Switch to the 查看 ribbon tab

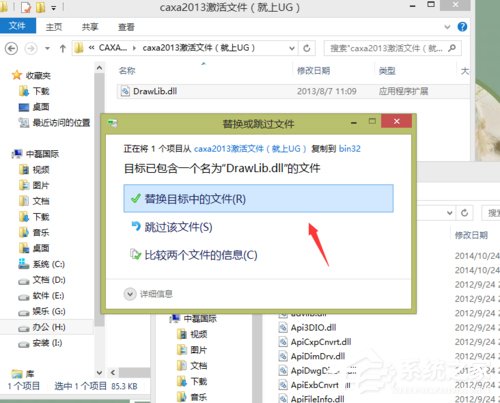pos(126,27)
